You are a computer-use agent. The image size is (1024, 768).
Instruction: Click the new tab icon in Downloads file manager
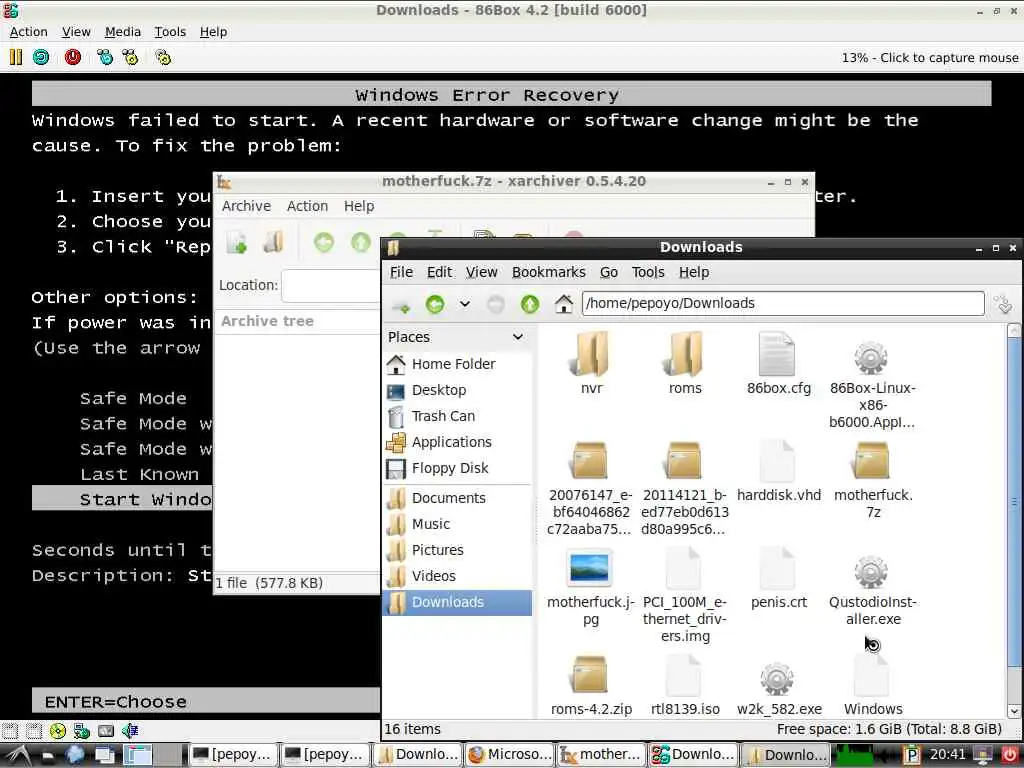click(401, 304)
